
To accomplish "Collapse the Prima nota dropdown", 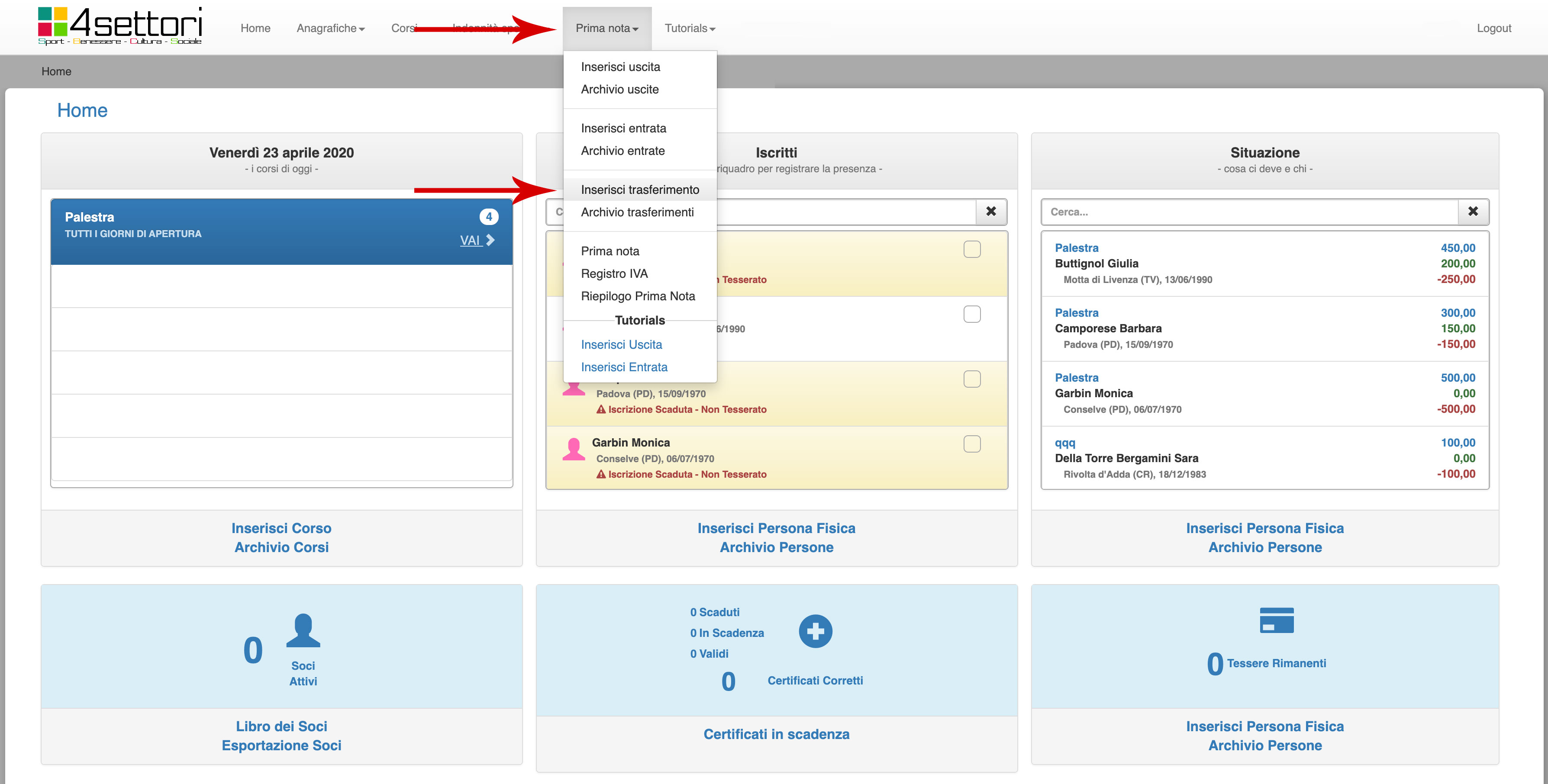I will [606, 28].
